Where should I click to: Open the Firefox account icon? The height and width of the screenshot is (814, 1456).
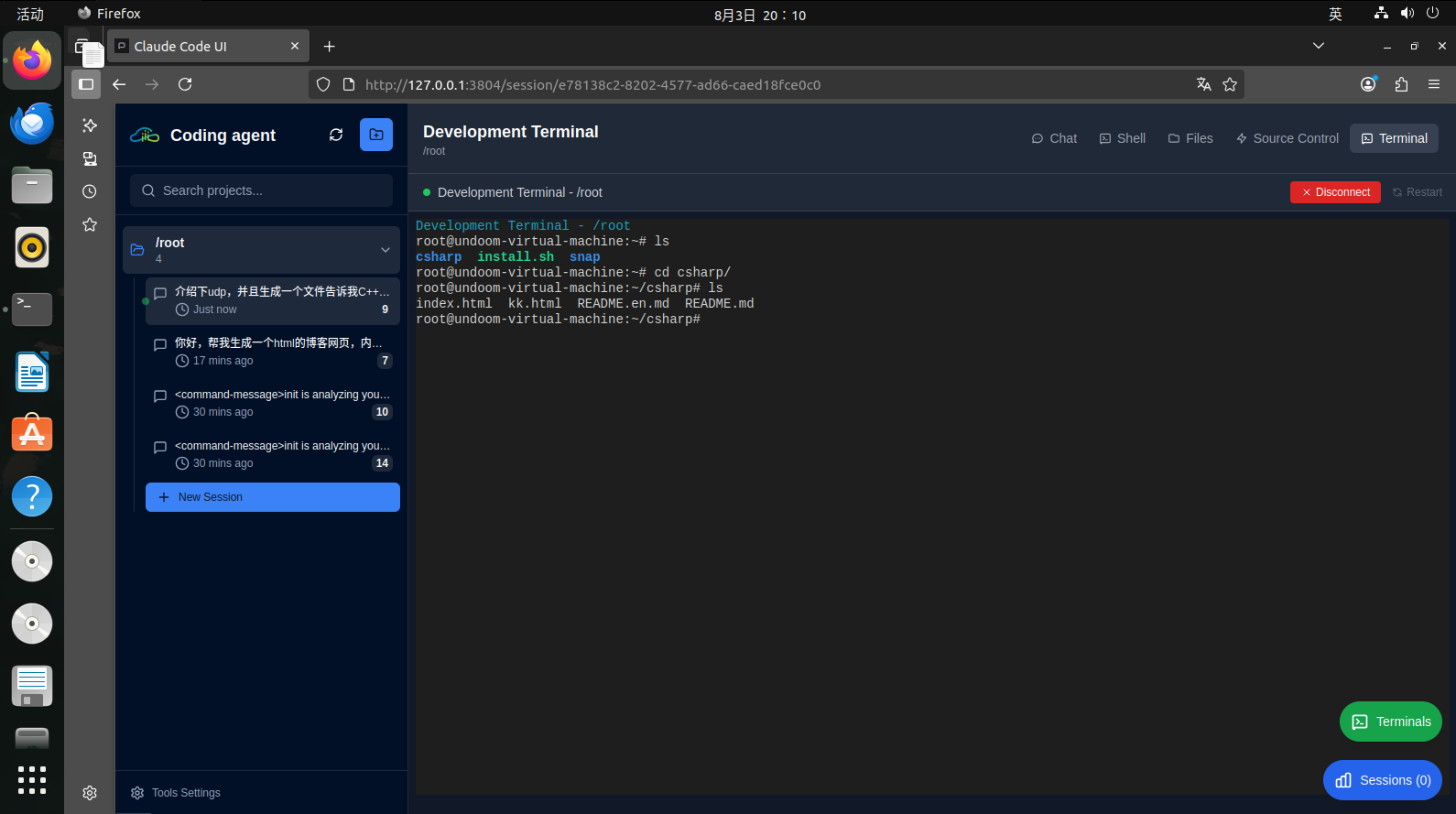pyautogui.click(x=1369, y=84)
